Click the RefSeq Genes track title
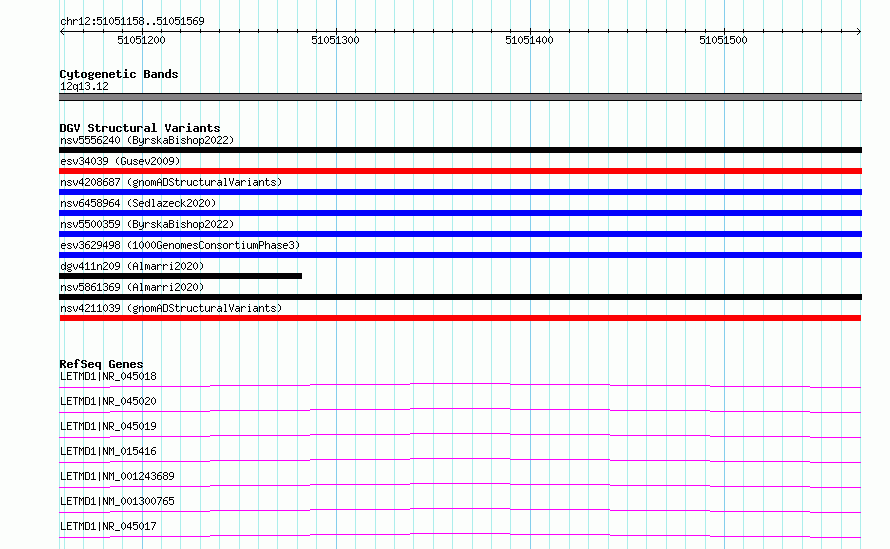Screen dimensions: 890x549 click(x=101, y=364)
